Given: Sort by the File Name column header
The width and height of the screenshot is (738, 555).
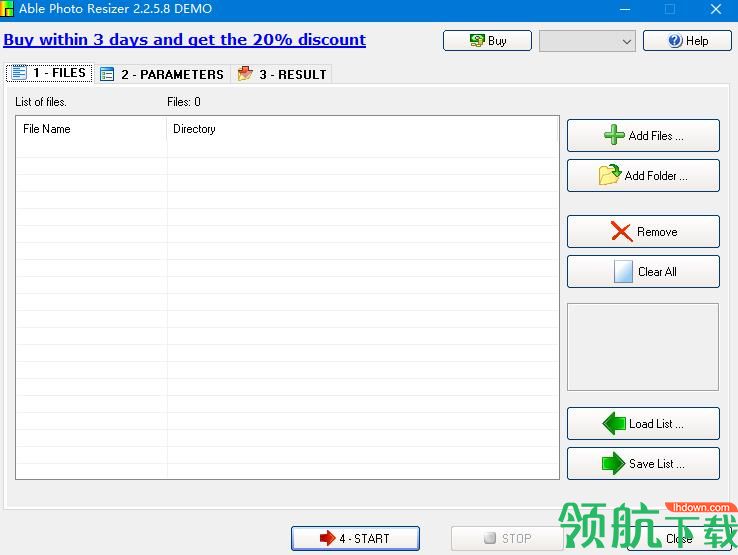Looking at the screenshot, I should pos(91,129).
